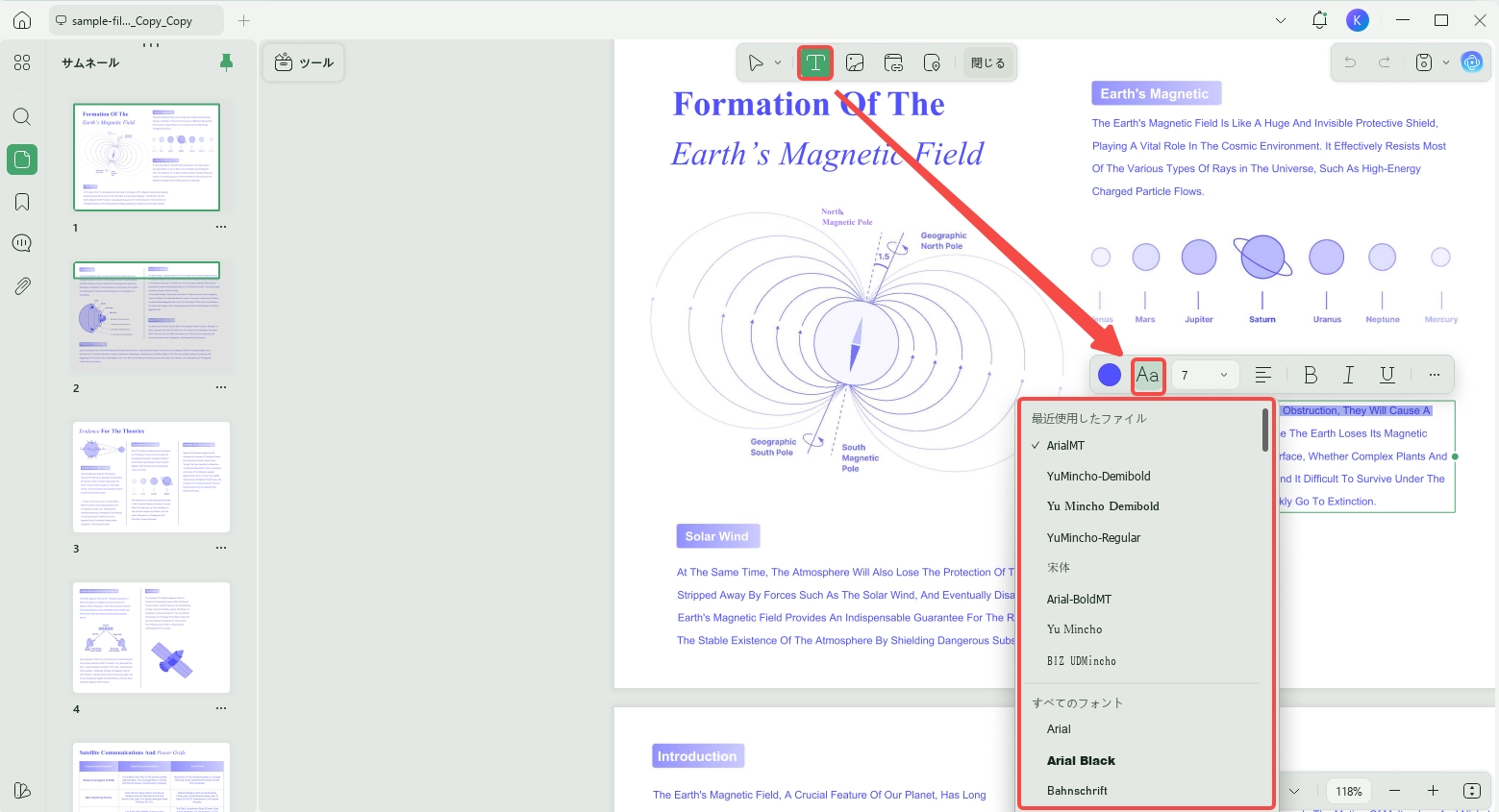Open text alignment options
This screenshot has width=1499, height=812.
[1263, 375]
